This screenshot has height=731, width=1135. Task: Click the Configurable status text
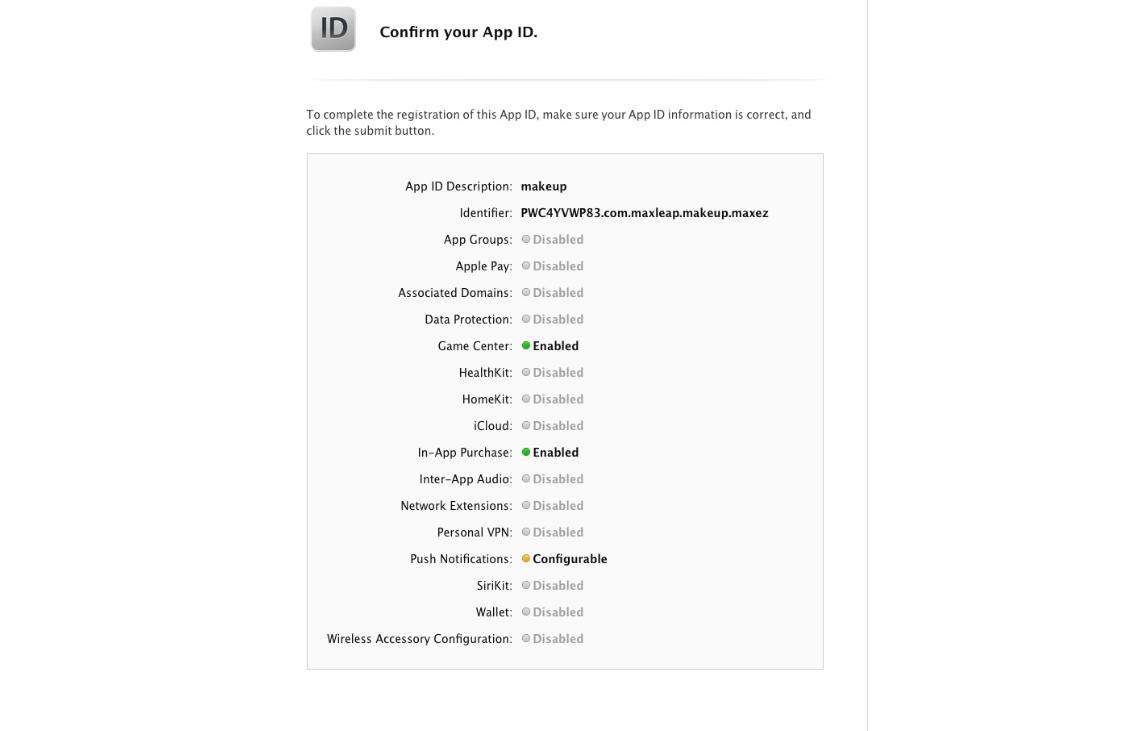pos(570,559)
